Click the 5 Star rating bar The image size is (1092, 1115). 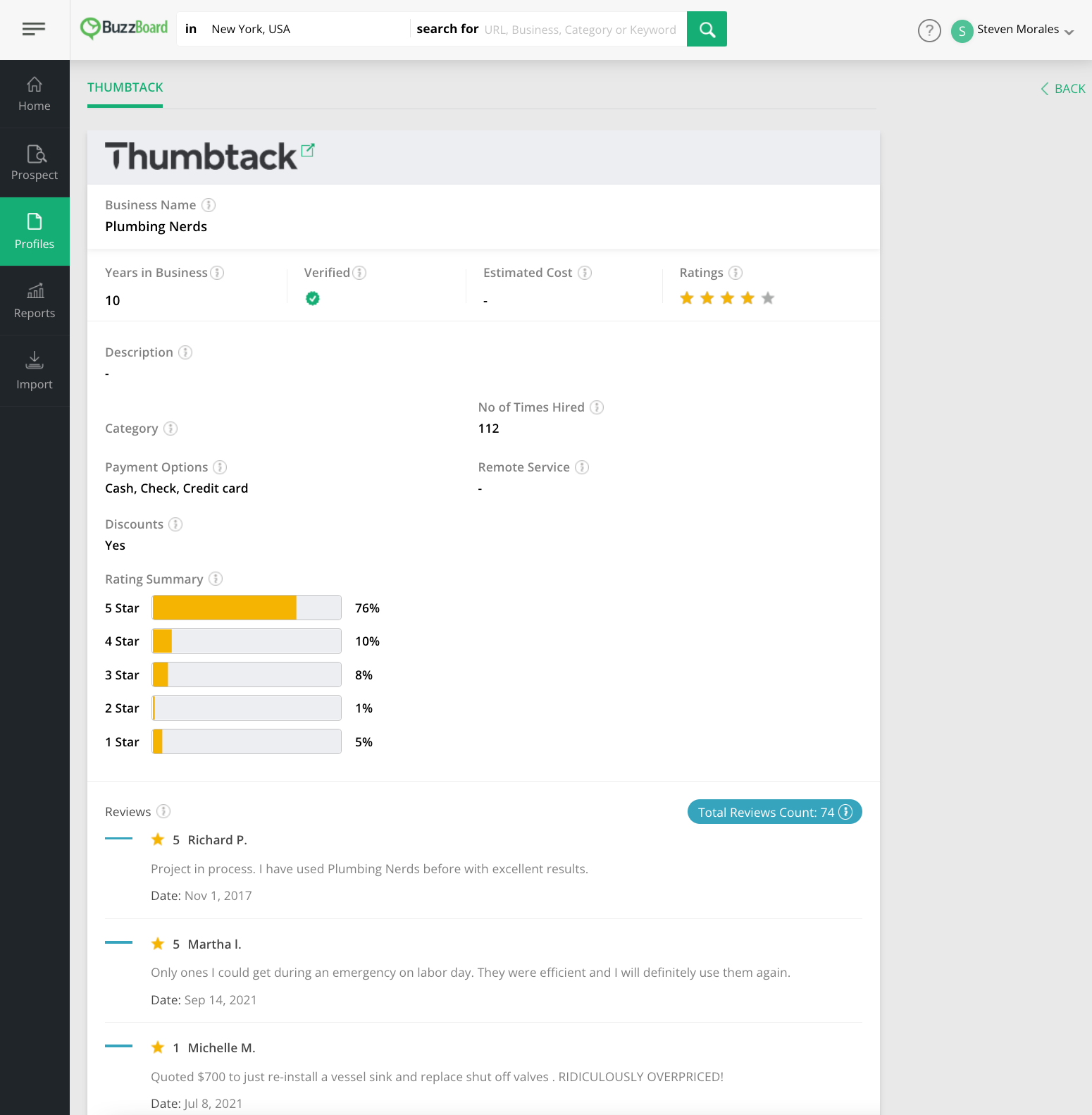247,608
